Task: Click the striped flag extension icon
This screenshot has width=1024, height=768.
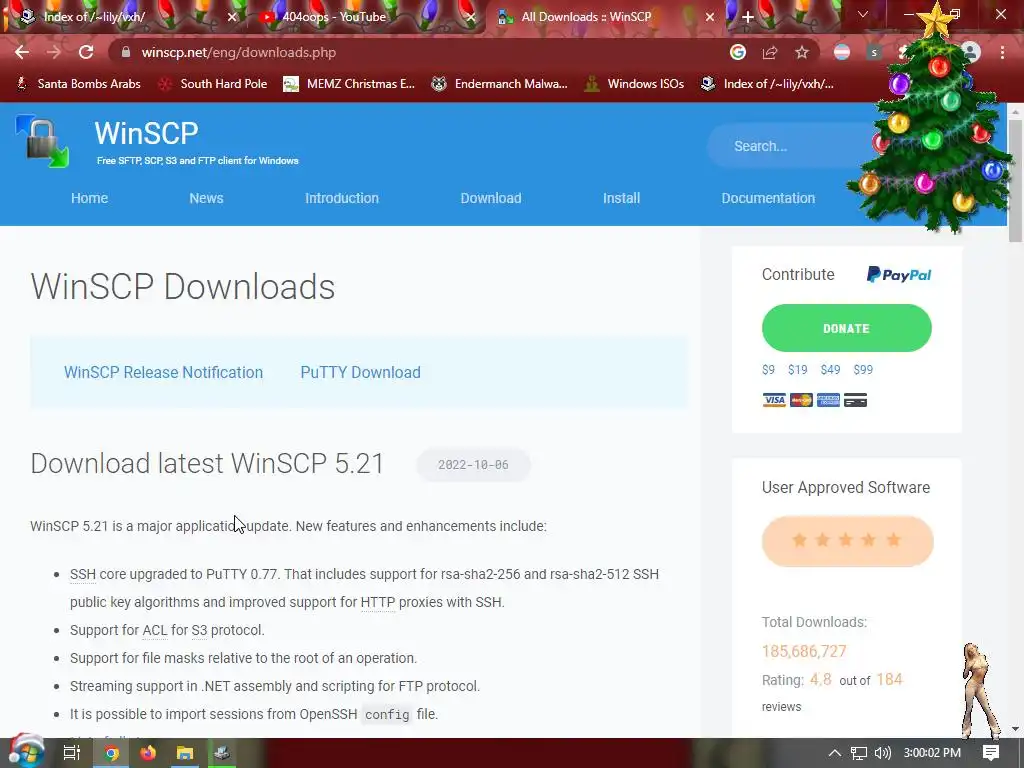Action: pyautogui.click(x=842, y=52)
